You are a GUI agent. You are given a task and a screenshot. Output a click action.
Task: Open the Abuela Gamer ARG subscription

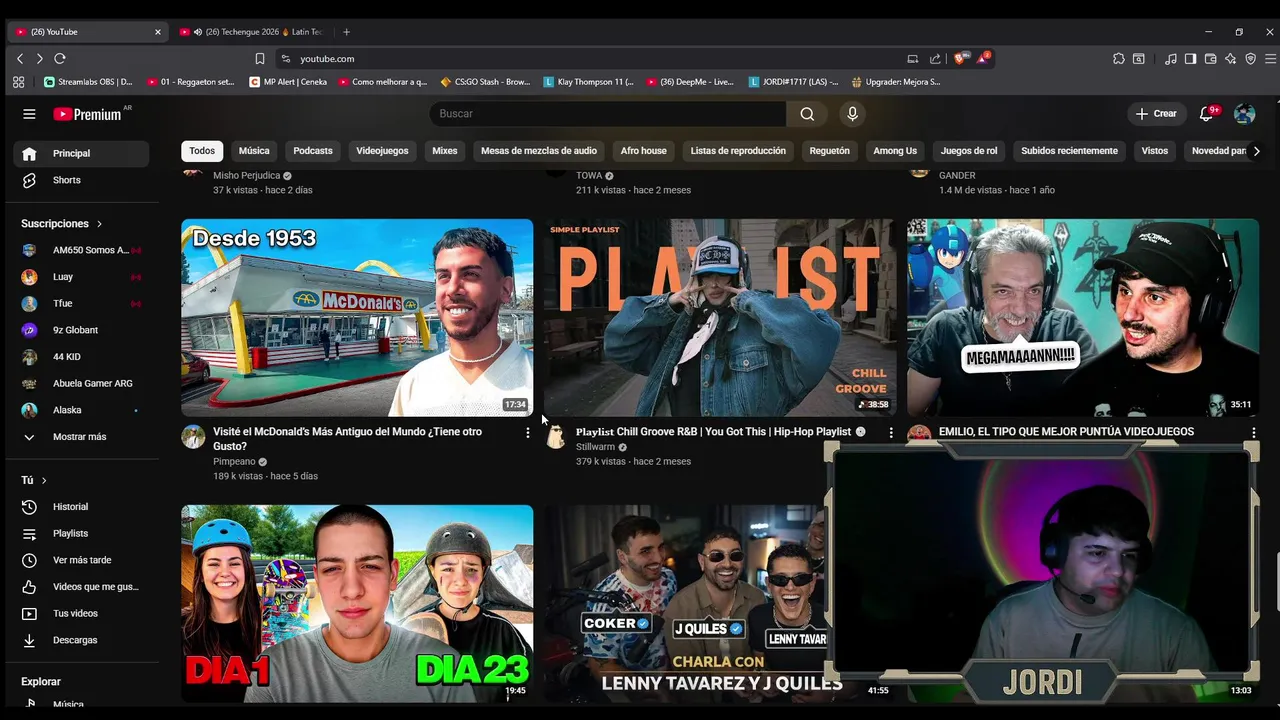click(80, 383)
